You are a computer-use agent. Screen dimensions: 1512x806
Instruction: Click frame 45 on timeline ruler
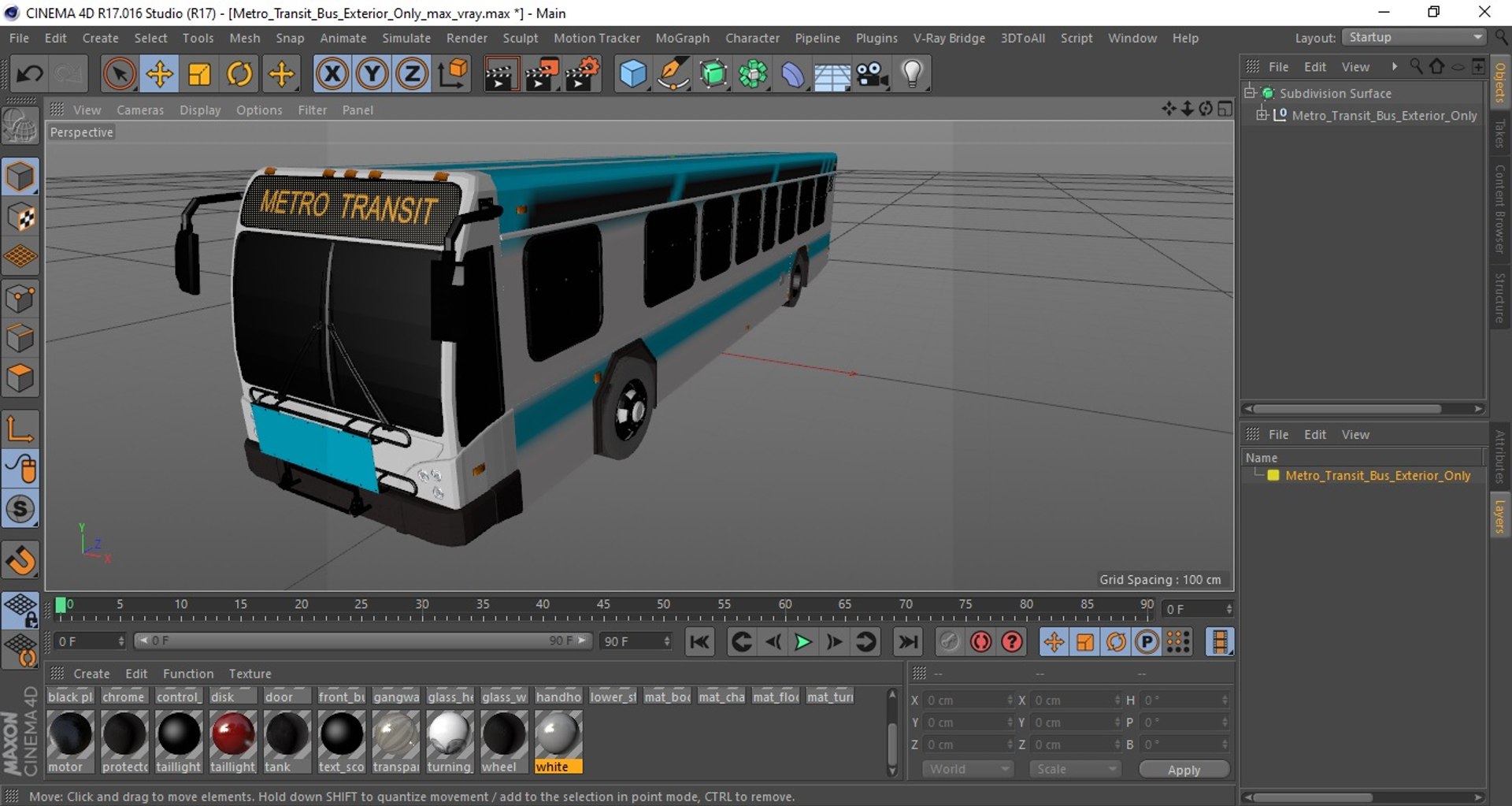603,605
